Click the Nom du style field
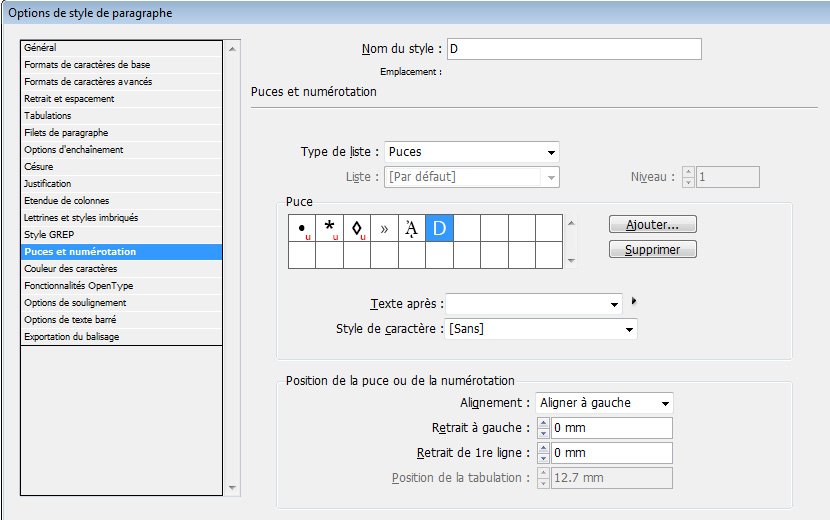830x520 pixels. tap(573, 49)
